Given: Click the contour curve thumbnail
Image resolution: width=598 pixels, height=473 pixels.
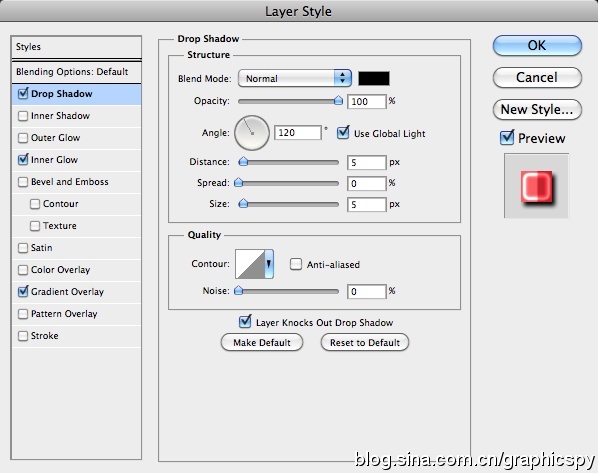Looking at the screenshot, I should point(250,264).
